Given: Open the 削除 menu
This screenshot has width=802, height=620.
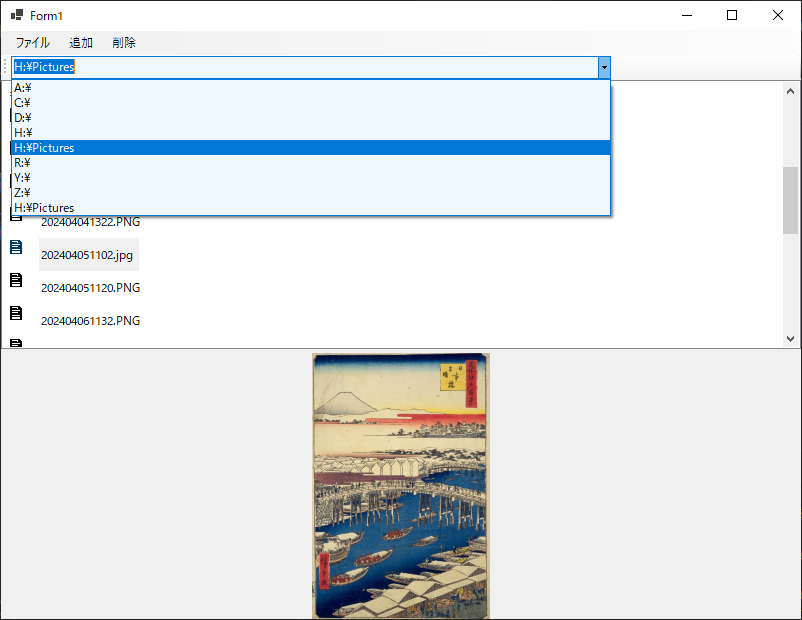Looking at the screenshot, I should coord(124,43).
